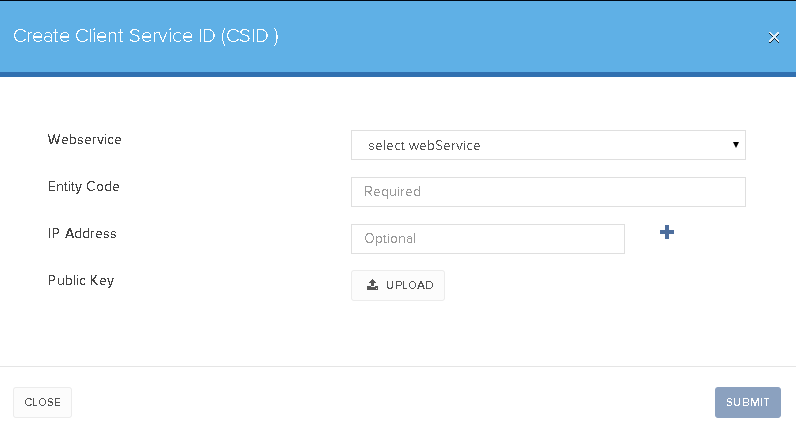
Task: Click the Public Key label
Action: [x=81, y=281]
